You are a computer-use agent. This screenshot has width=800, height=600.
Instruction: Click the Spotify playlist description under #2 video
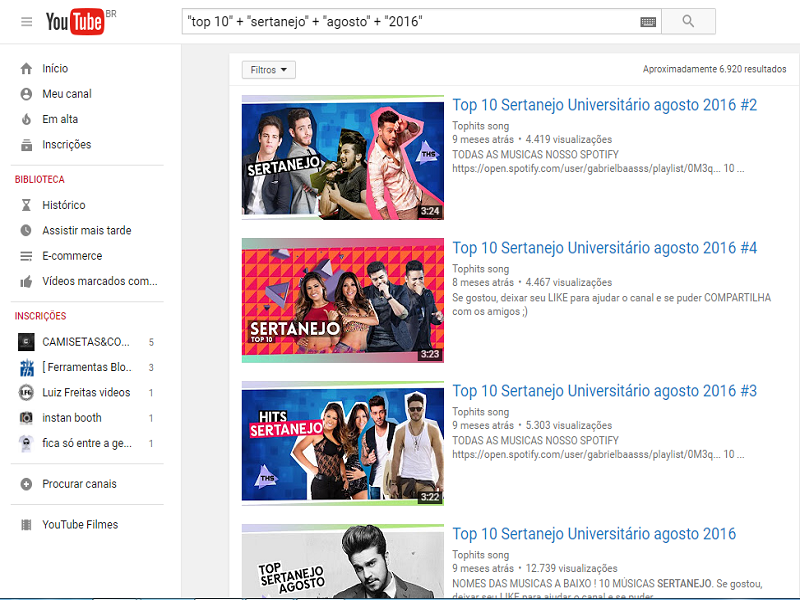[x=598, y=161]
